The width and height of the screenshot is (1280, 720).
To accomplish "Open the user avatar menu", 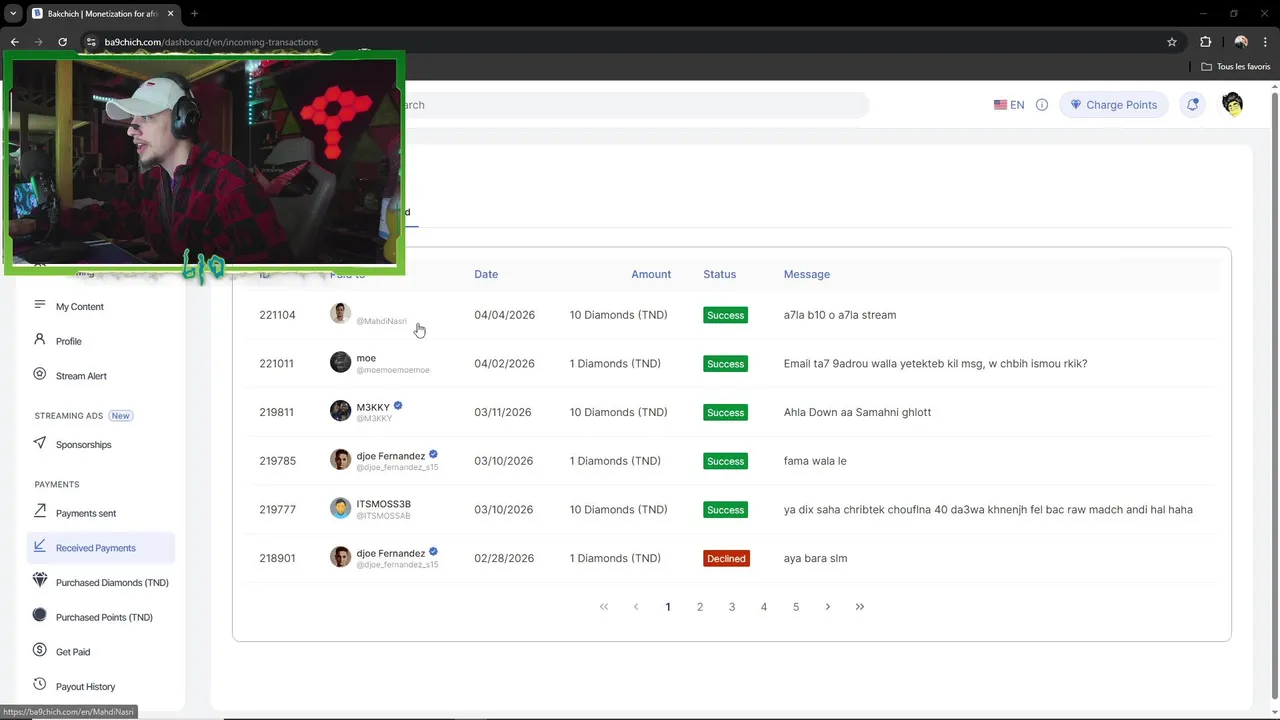I will pyautogui.click(x=1232, y=104).
